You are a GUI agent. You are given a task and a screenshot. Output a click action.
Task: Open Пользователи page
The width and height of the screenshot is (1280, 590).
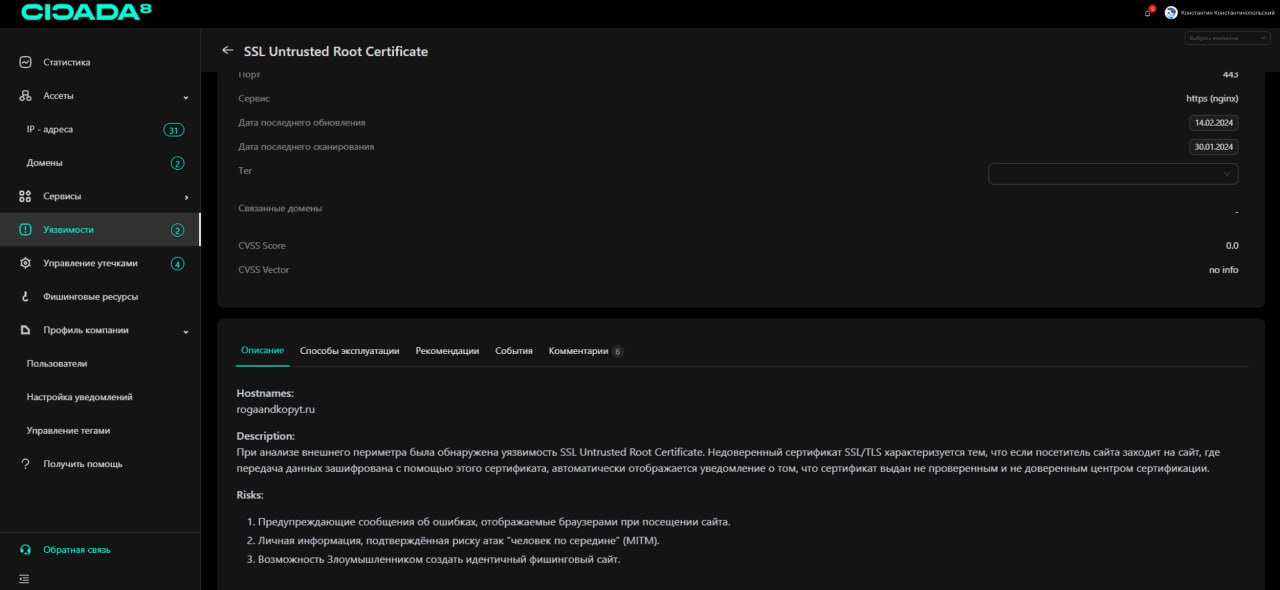[57, 364]
